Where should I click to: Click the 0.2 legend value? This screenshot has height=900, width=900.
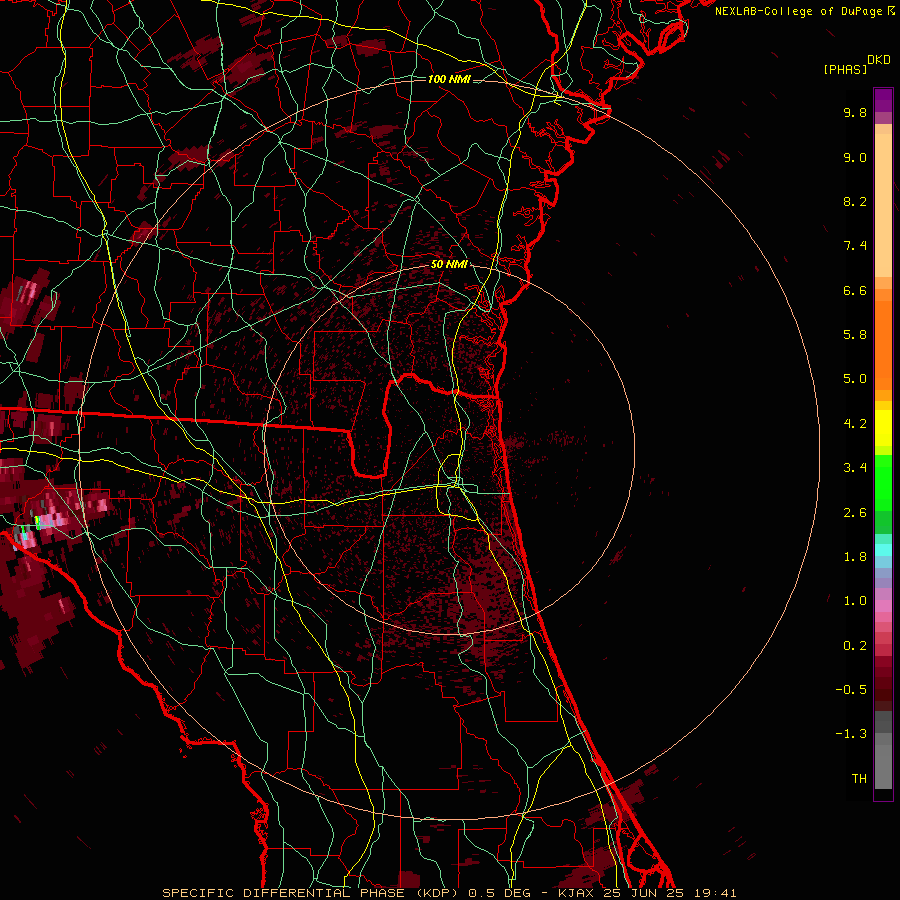(855, 646)
